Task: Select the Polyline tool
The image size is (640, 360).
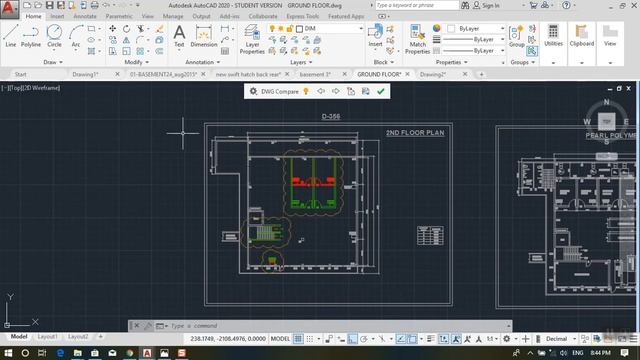Action: tap(31, 36)
